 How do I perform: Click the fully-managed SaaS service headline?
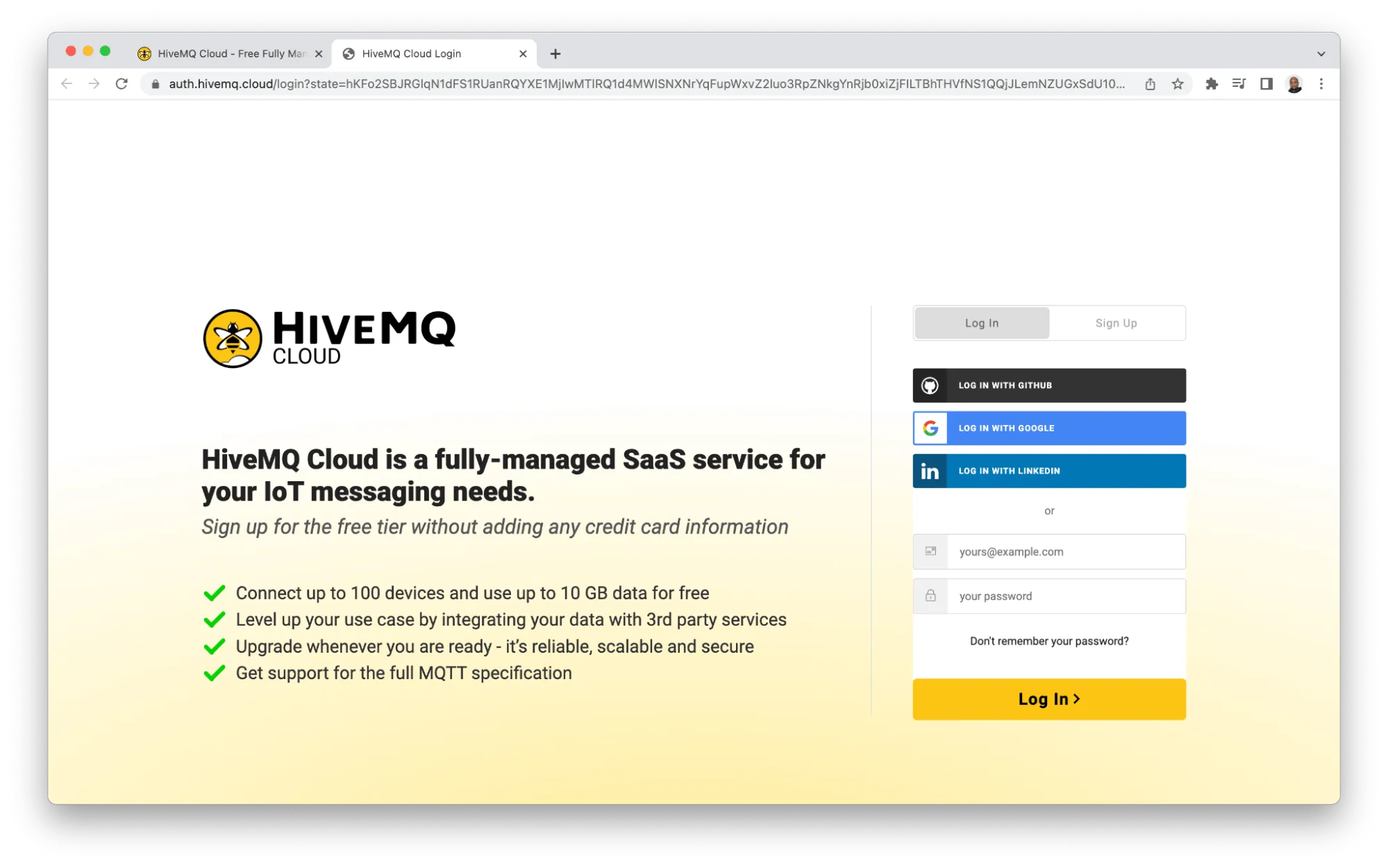click(x=513, y=476)
